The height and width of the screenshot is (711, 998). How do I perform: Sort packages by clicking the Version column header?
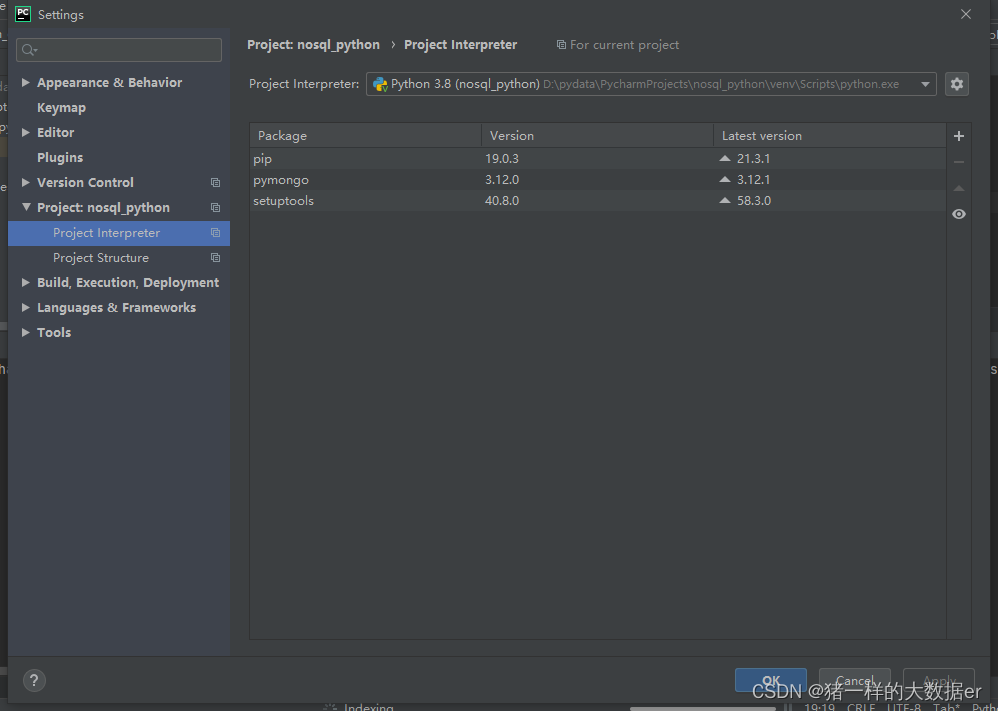(x=512, y=135)
